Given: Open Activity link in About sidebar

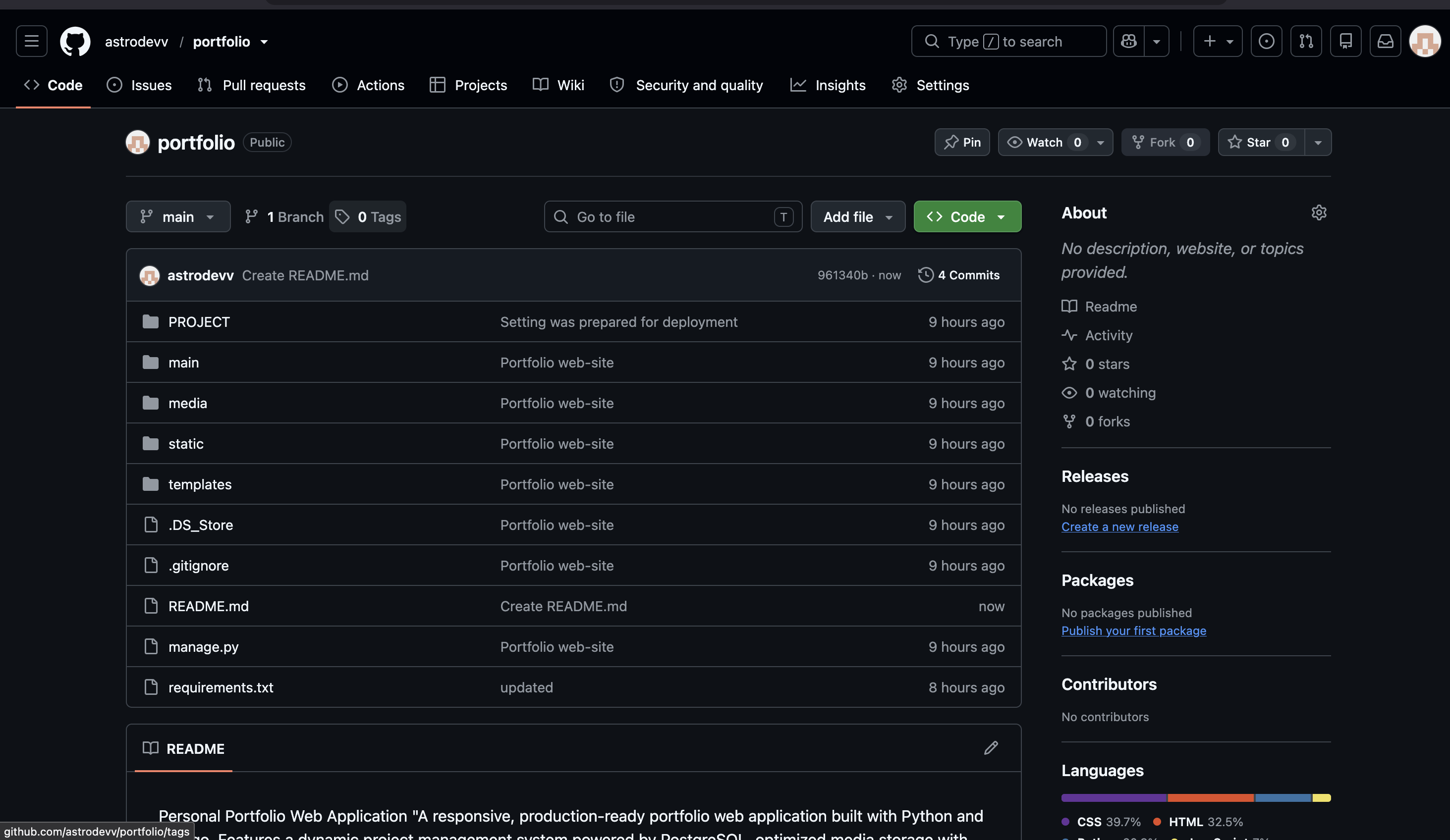Looking at the screenshot, I should [1097, 335].
